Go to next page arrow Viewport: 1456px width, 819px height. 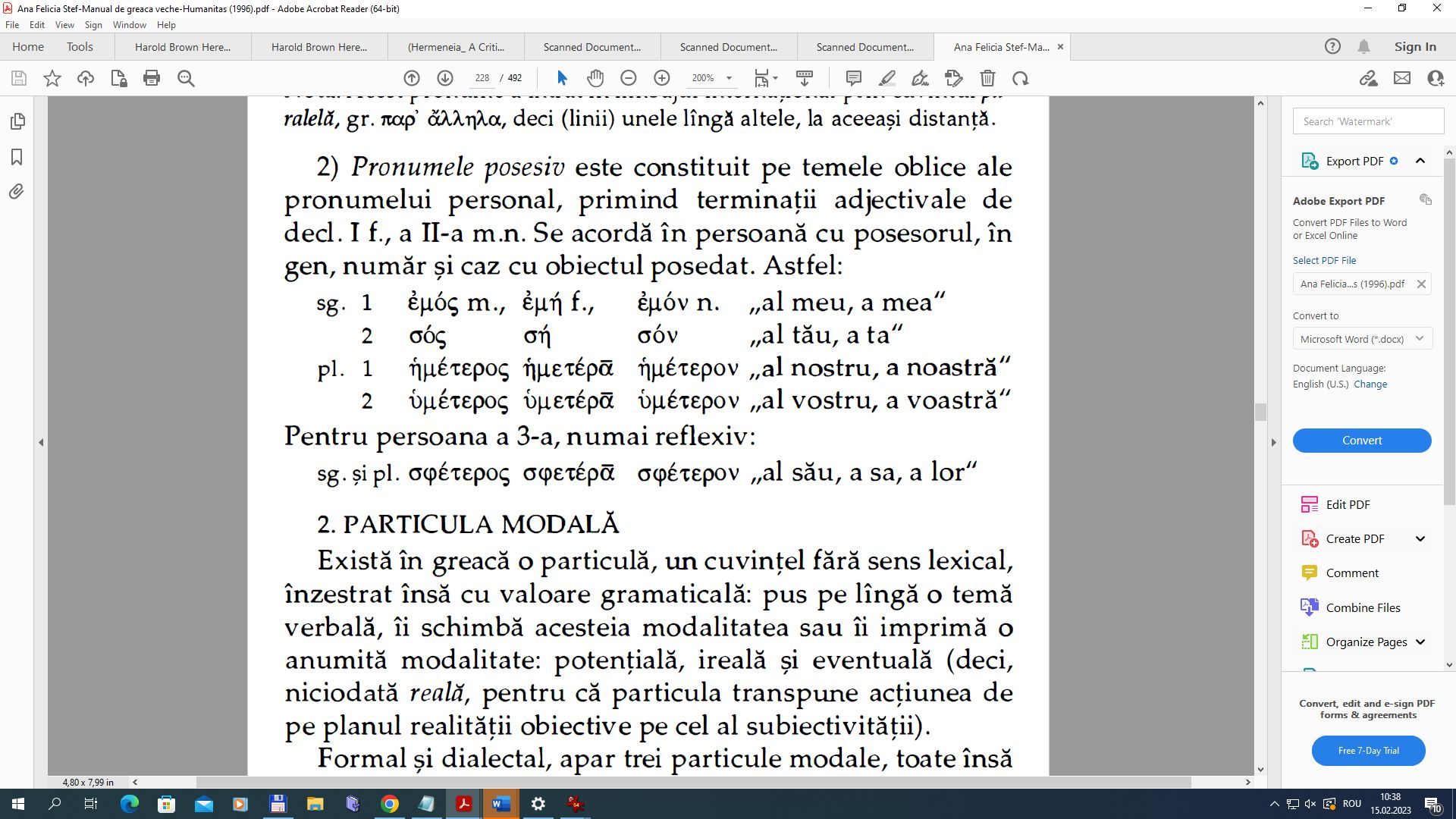(445, 78)
